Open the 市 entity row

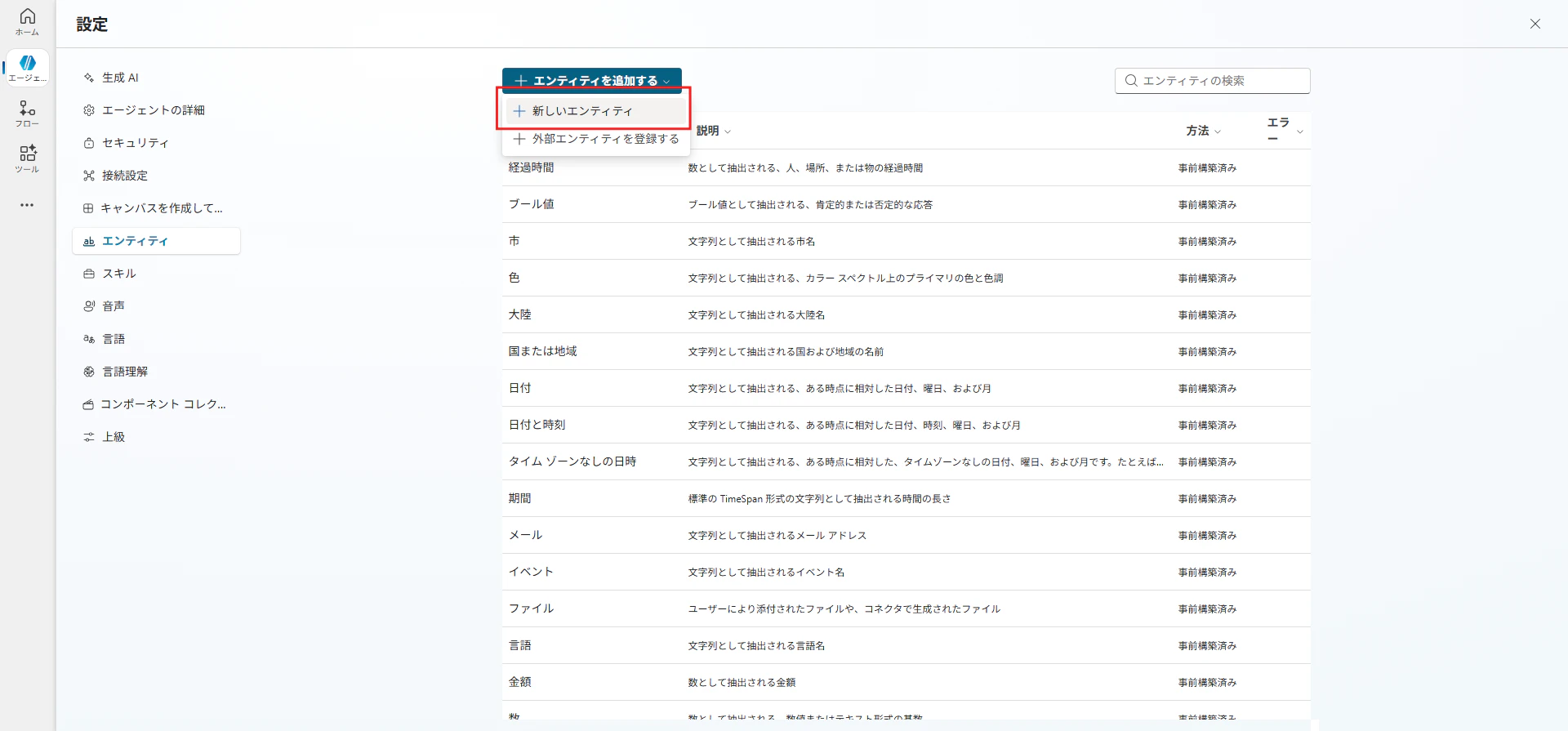tap(906, 241)
